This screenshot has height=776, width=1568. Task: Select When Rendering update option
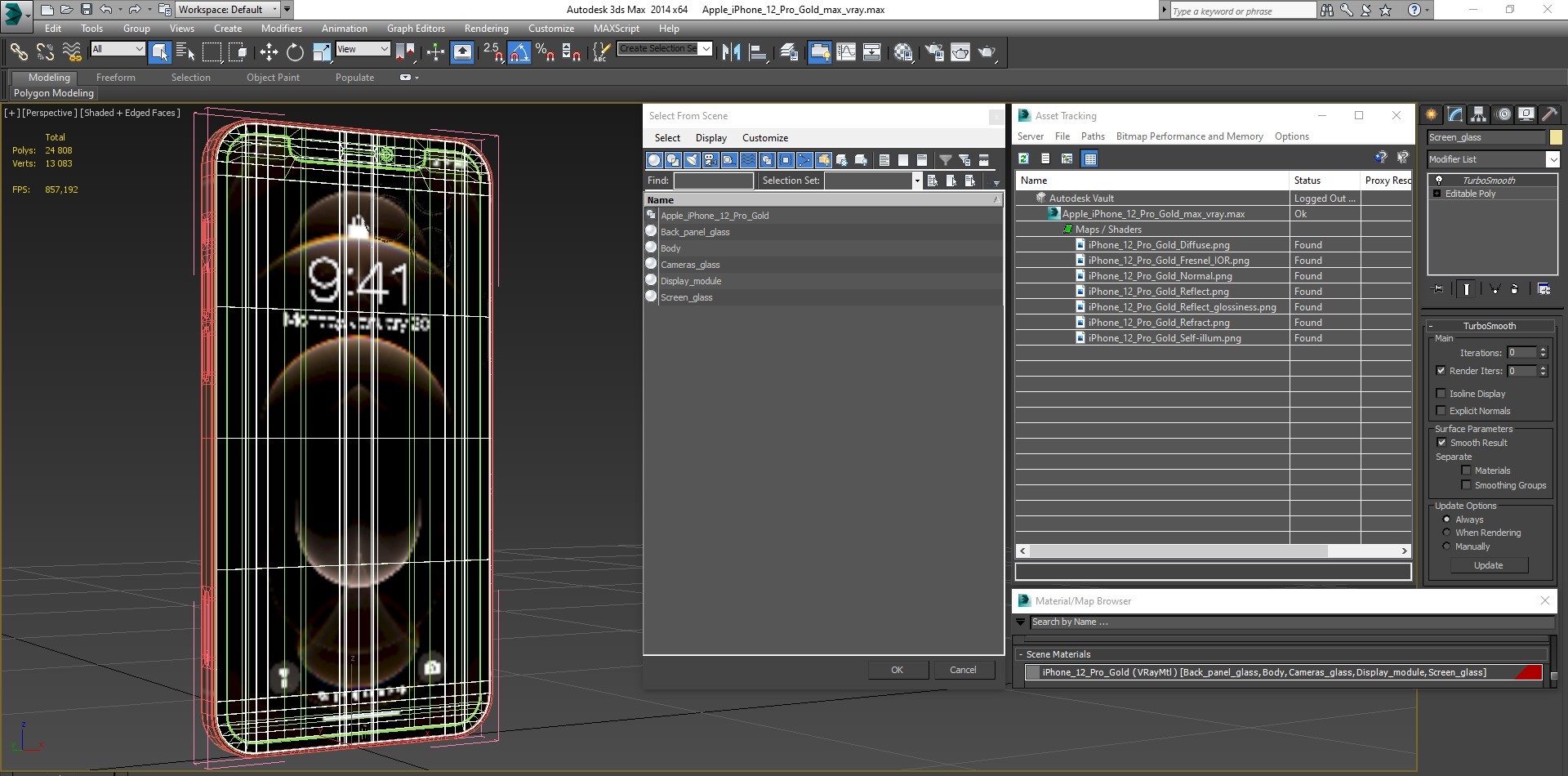tap(1446, 532)
